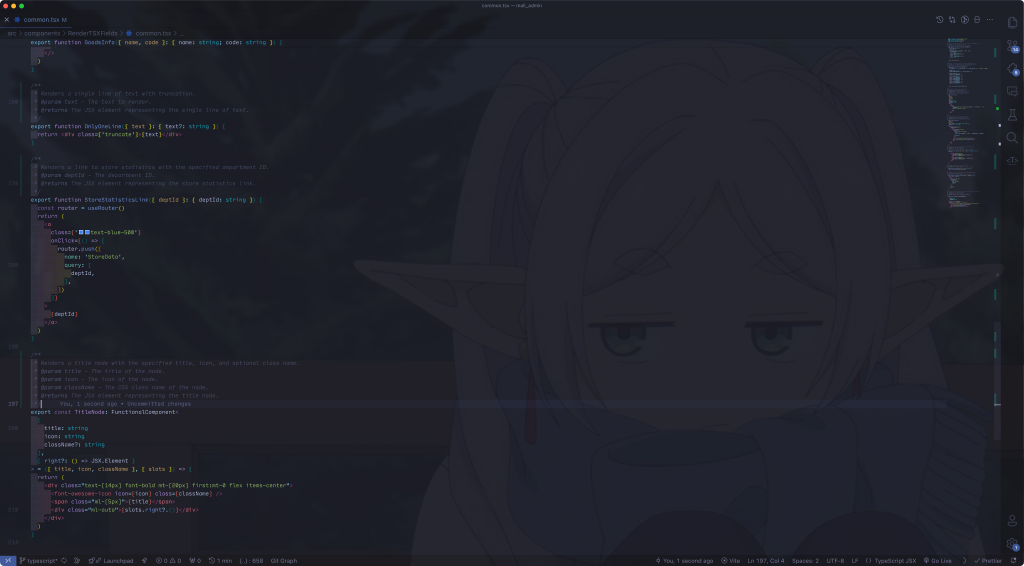This screenshot has width=1024, height=566.
Task: Open Git Graph from status bar
Action: tap(283, 560)
